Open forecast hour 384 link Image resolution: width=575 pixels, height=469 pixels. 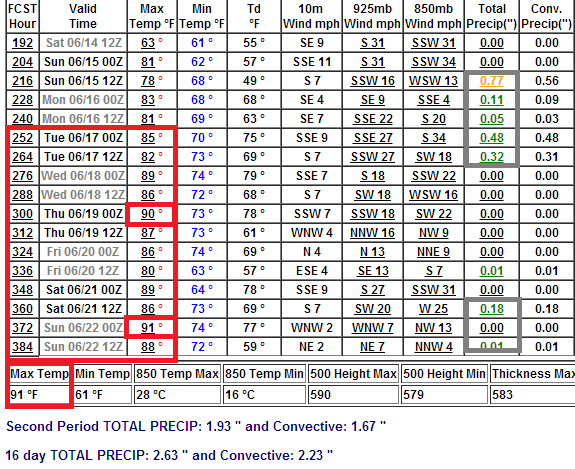(22, 347)
